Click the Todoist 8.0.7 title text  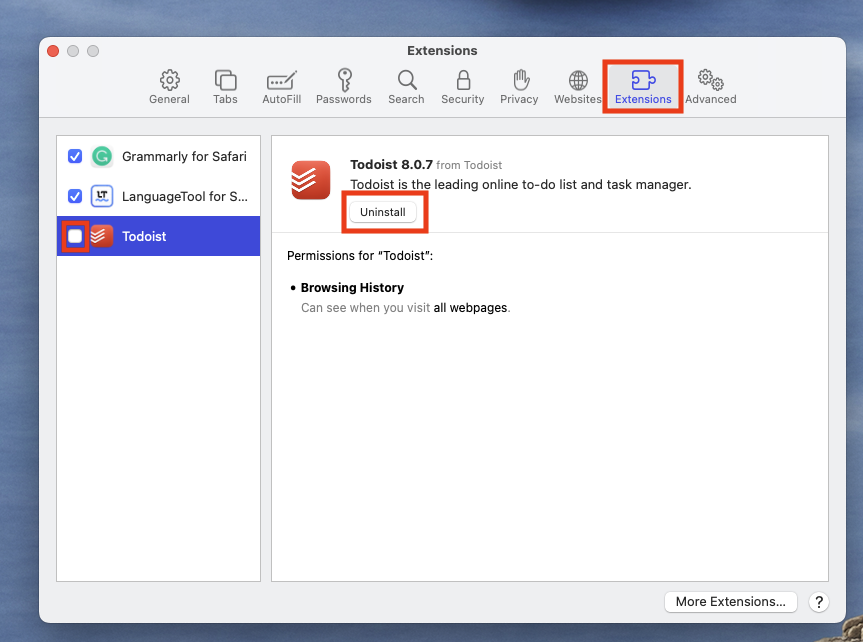click(x=391, y=165)
